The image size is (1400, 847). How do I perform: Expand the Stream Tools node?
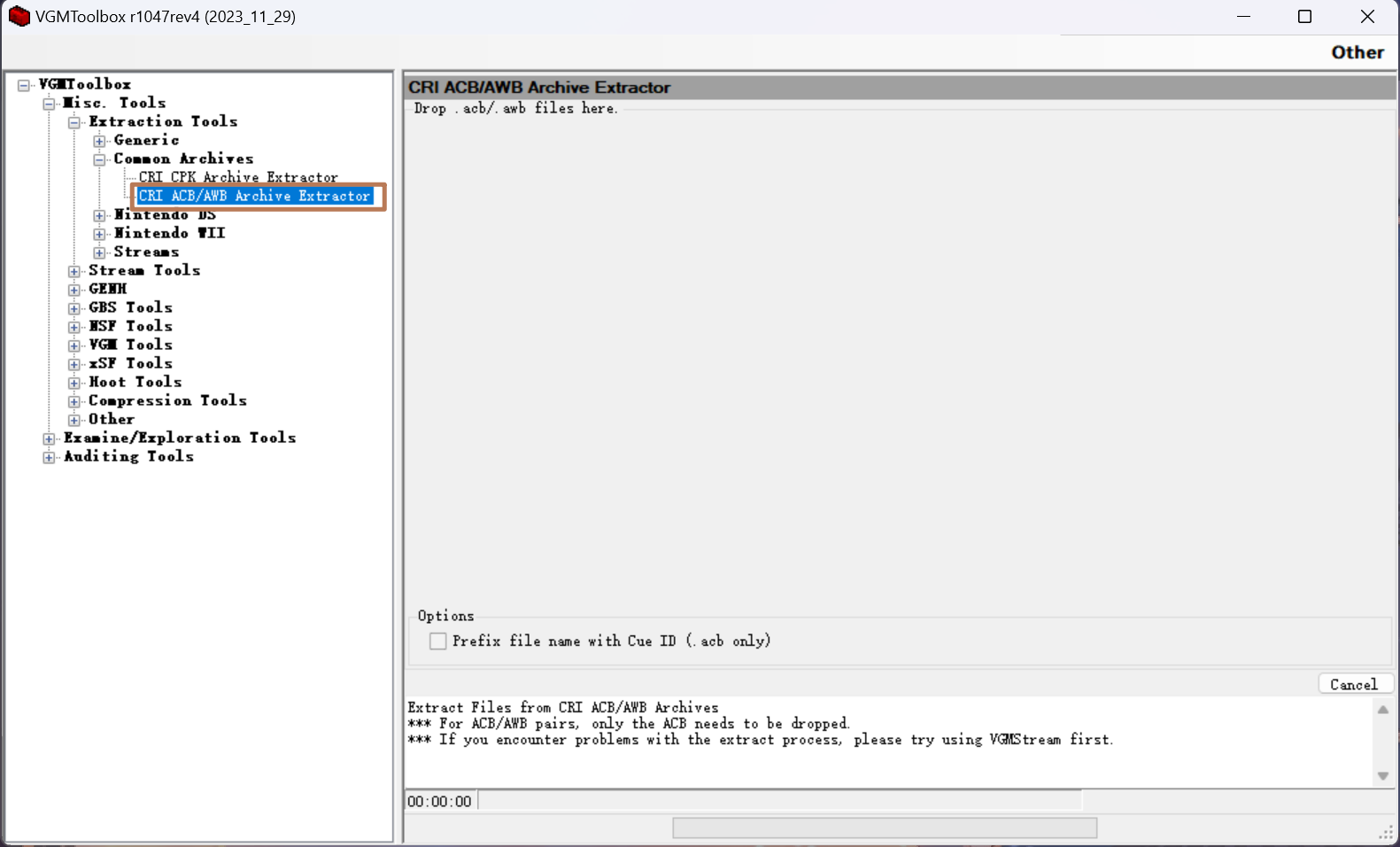click(74, 271)
